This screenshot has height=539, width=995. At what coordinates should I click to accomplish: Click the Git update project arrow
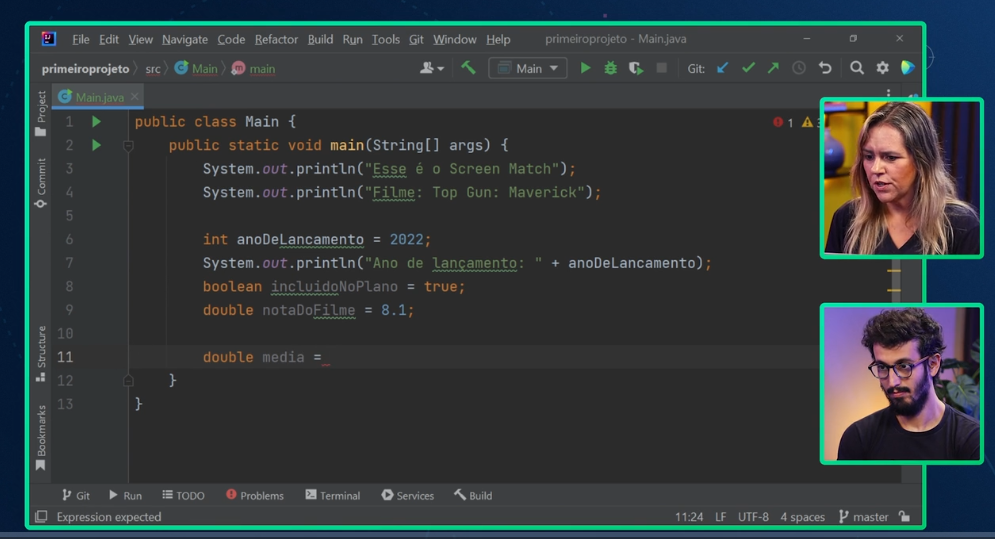pyautogui.click(x=723, y=68)
